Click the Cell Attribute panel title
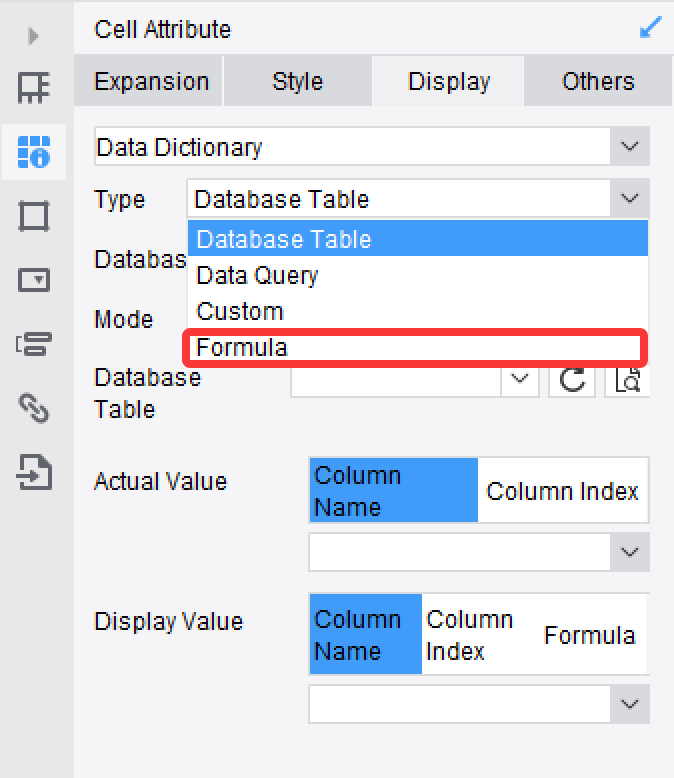Viewport: 674px width, 778px height. pos(163,30)
